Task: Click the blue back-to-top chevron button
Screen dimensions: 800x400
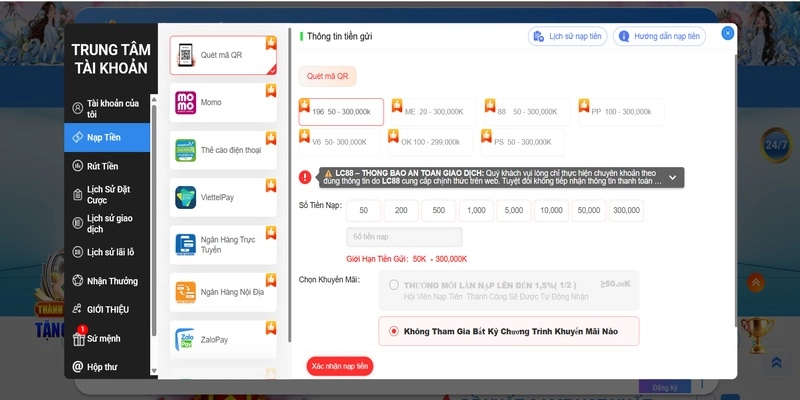Action: (x=777, y=362)
